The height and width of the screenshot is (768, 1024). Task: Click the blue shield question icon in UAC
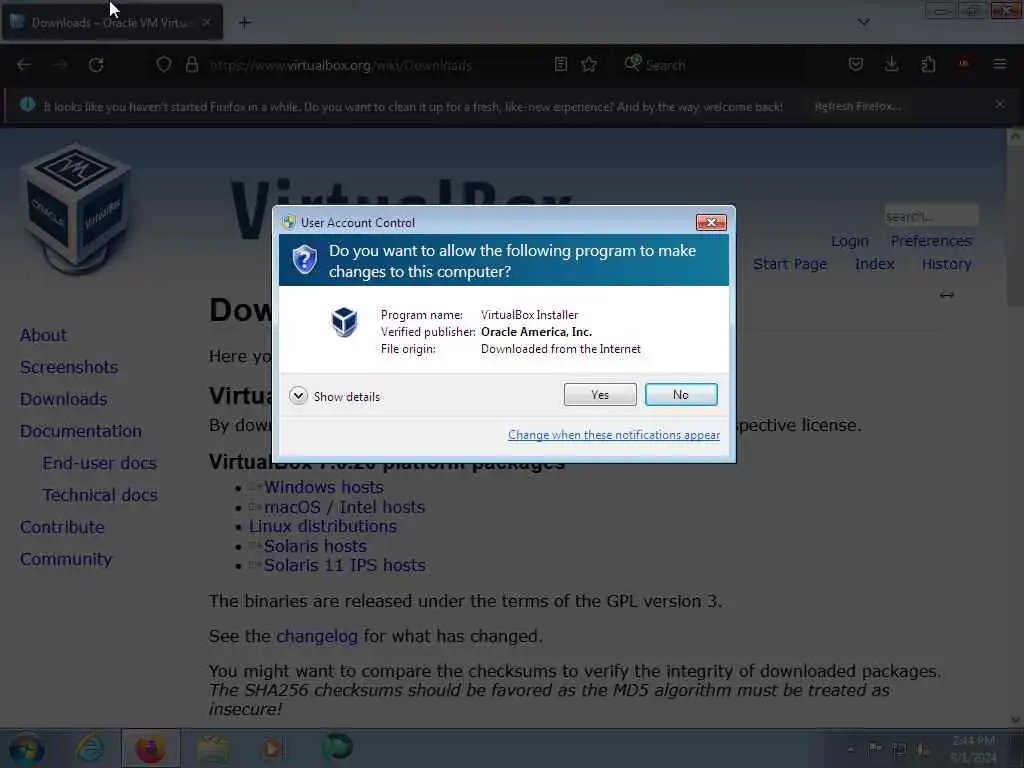tap(304, 259)
